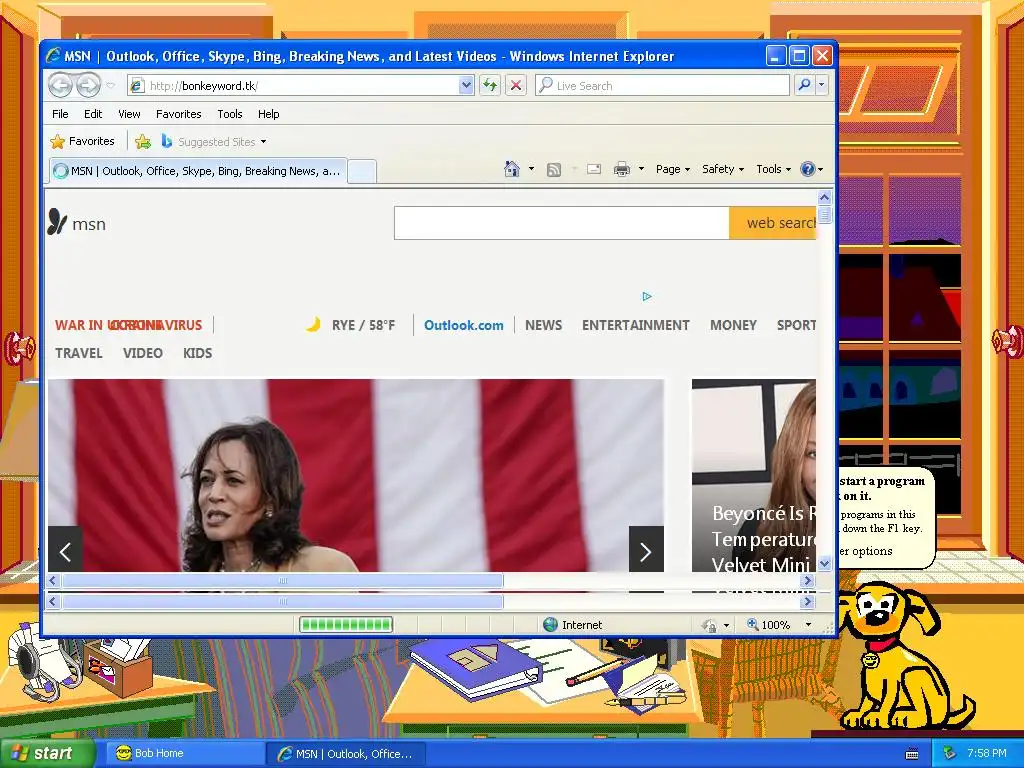
Task: Click upper horizontal scrollbar thumb
Action: [x=283, y=581]
